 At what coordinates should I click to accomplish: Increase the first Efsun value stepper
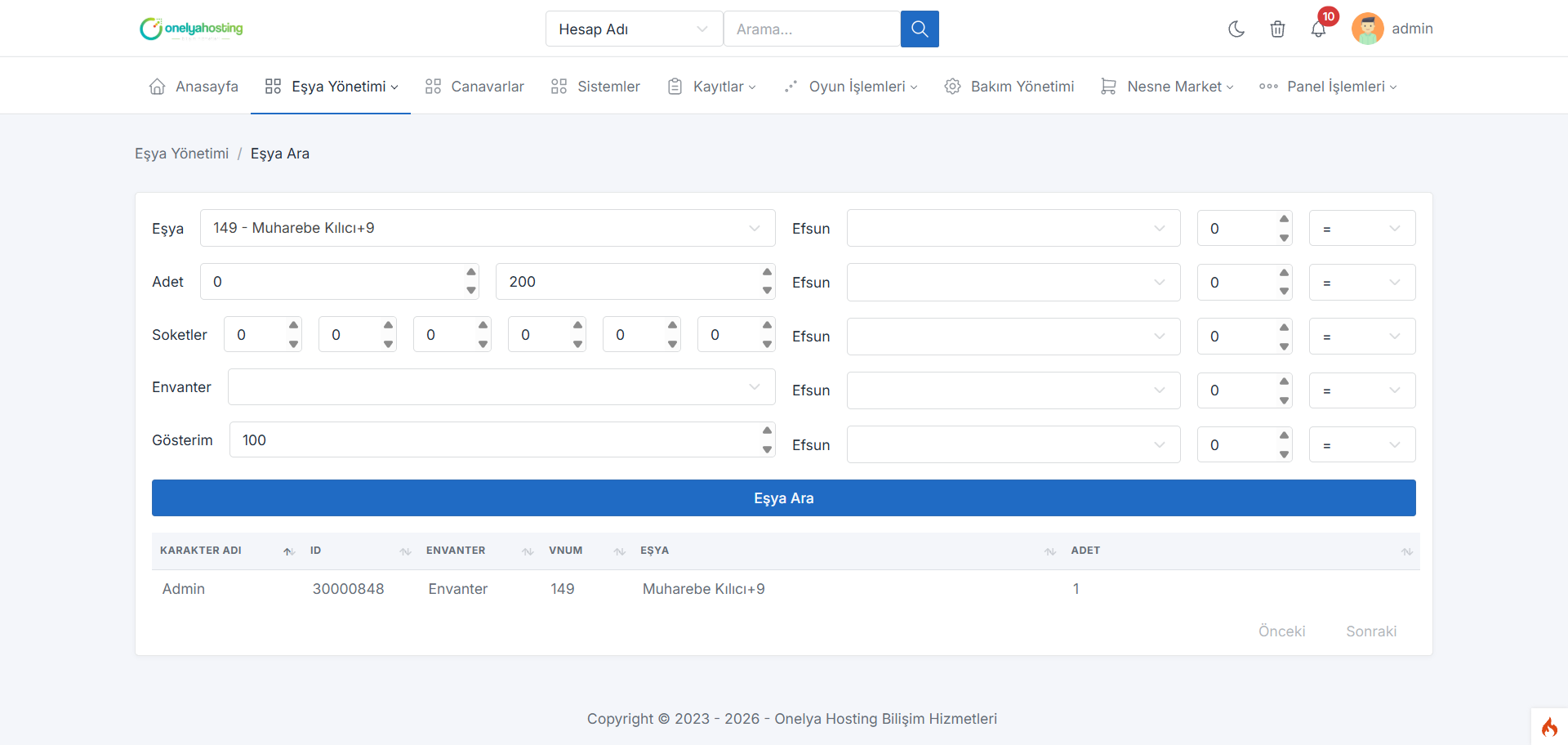point(1284,219)
